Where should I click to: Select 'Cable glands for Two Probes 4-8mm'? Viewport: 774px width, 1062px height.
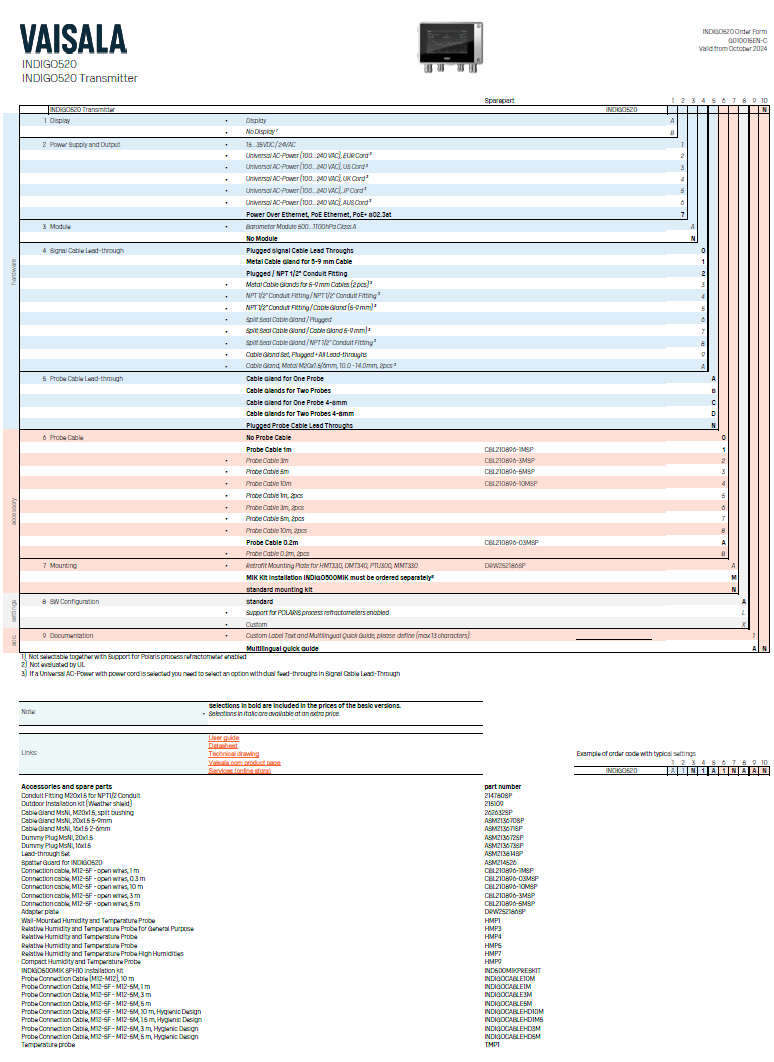tap(299, 414)
